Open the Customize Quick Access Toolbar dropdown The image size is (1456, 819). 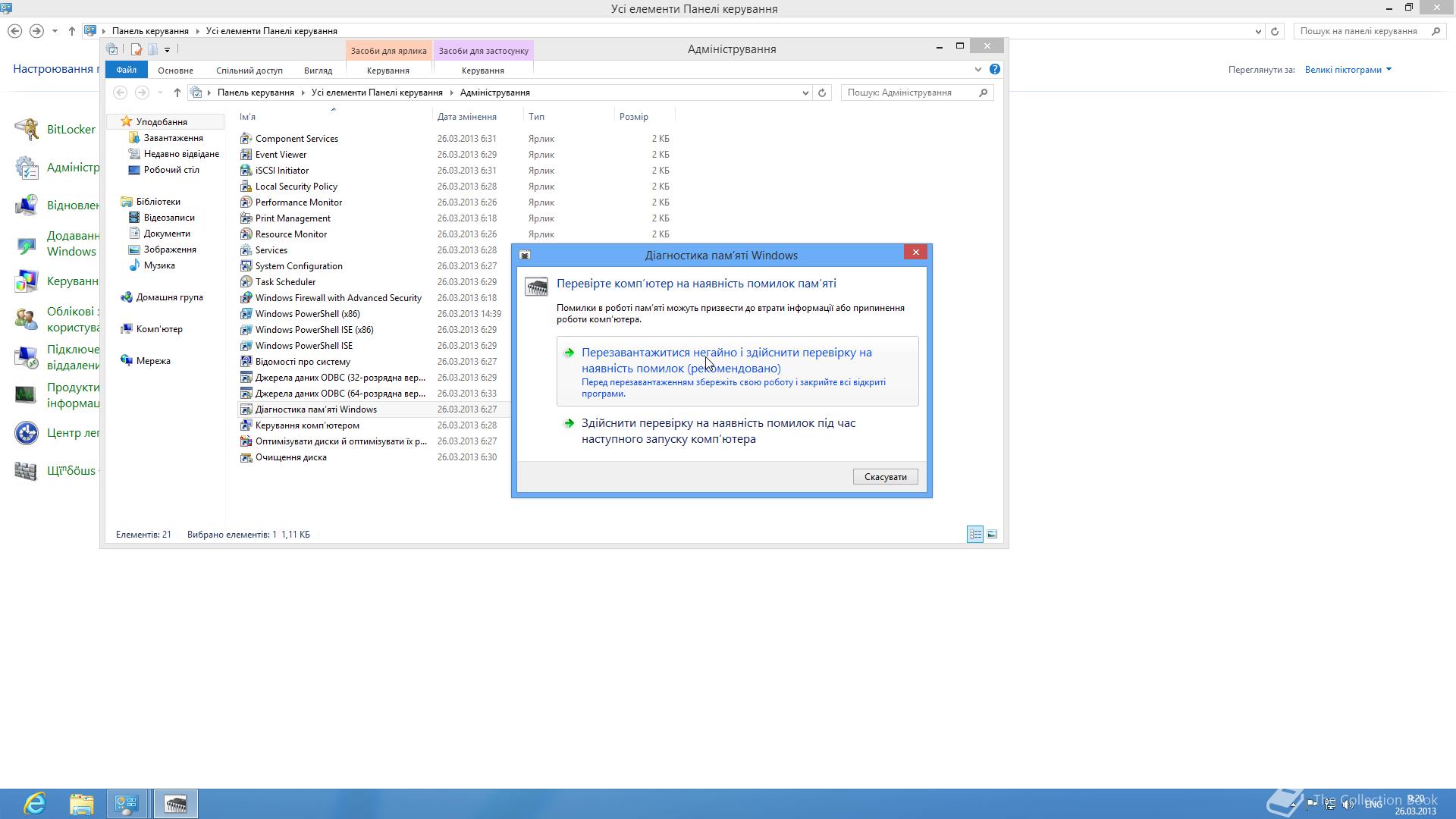(167, 50)
